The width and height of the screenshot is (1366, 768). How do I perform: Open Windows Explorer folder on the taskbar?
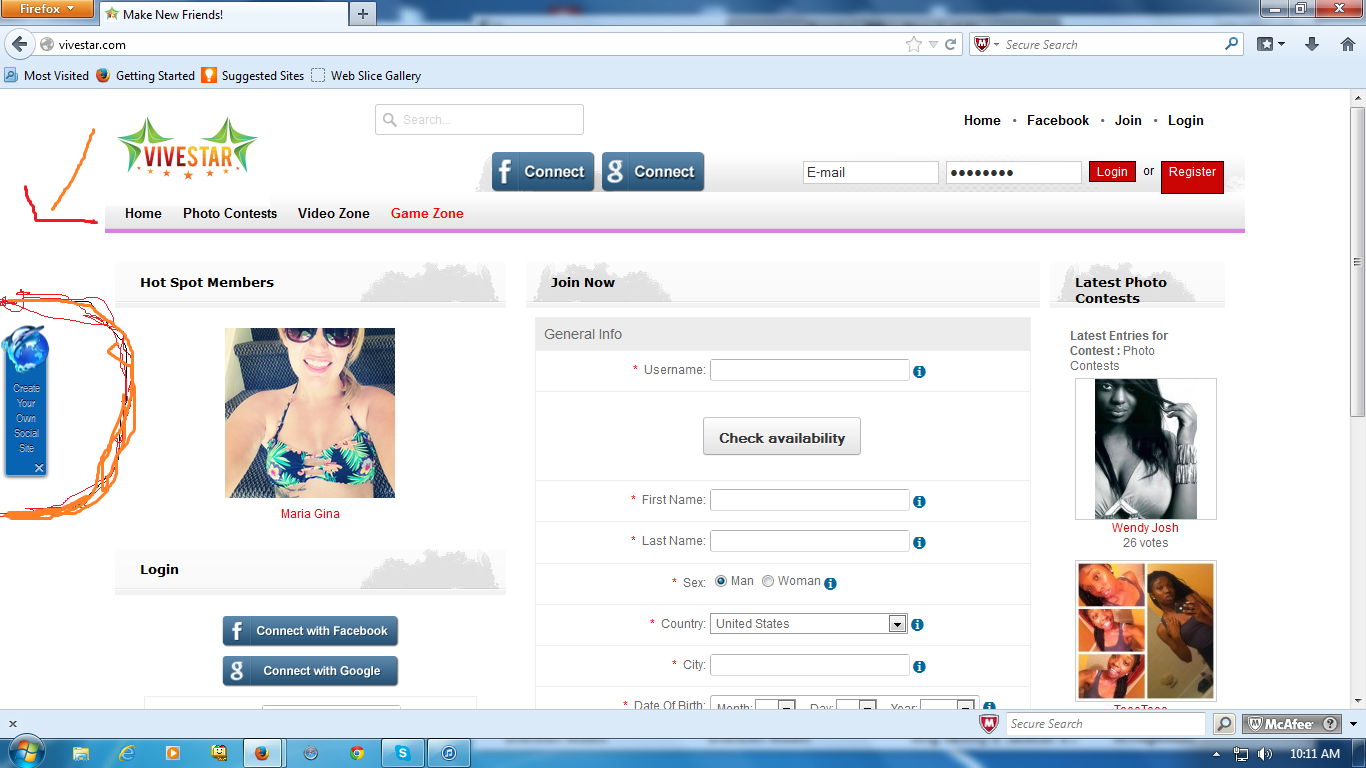(x=81, y=753)
